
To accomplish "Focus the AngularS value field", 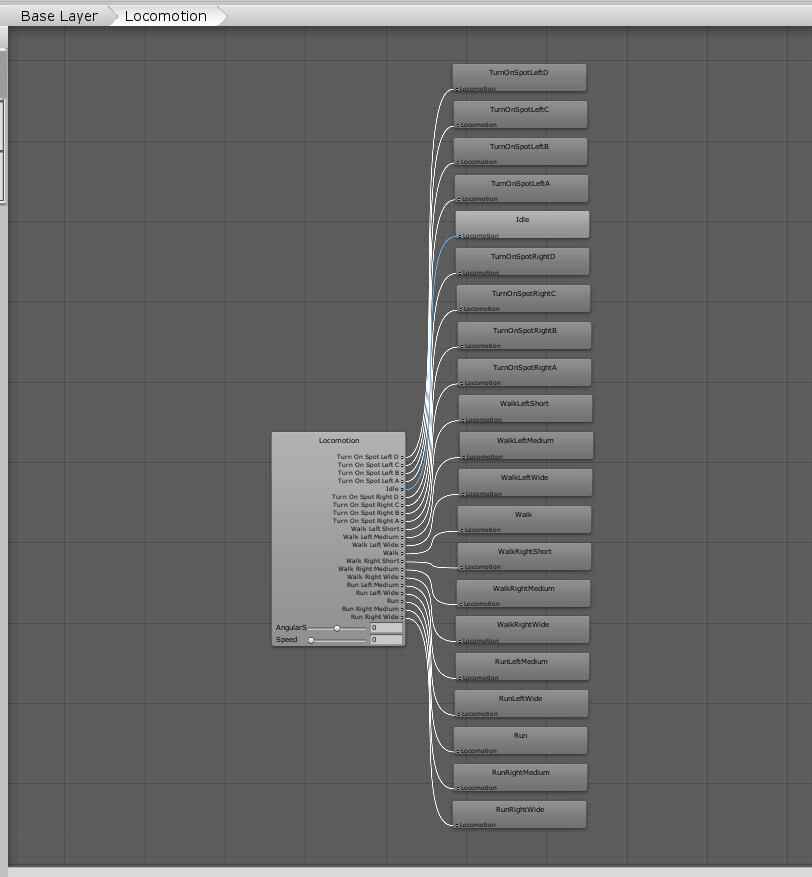I will (x=386, y=628).
